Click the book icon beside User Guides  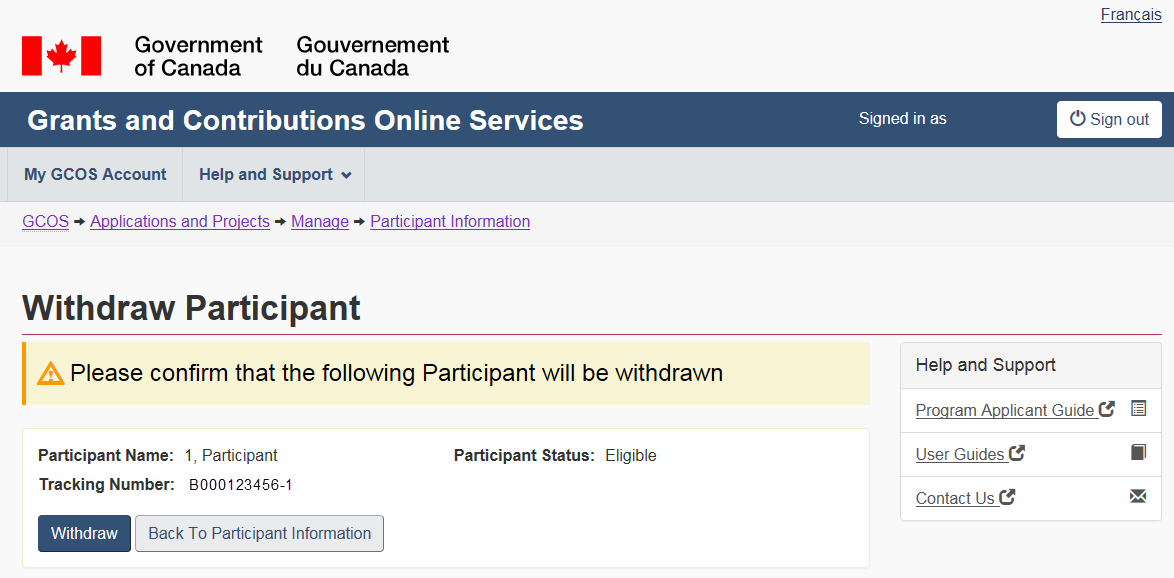[1138, 453]
